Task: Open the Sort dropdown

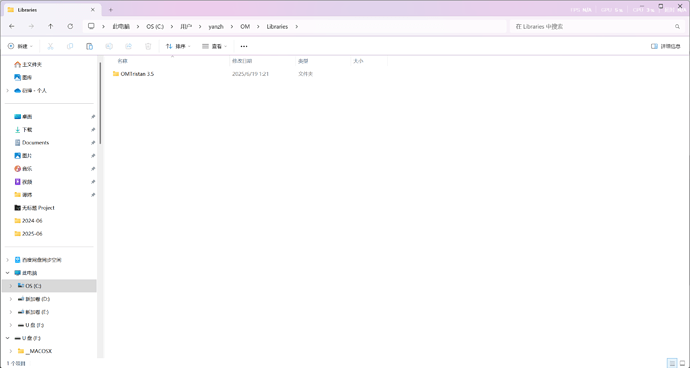Action: (178, 46)
